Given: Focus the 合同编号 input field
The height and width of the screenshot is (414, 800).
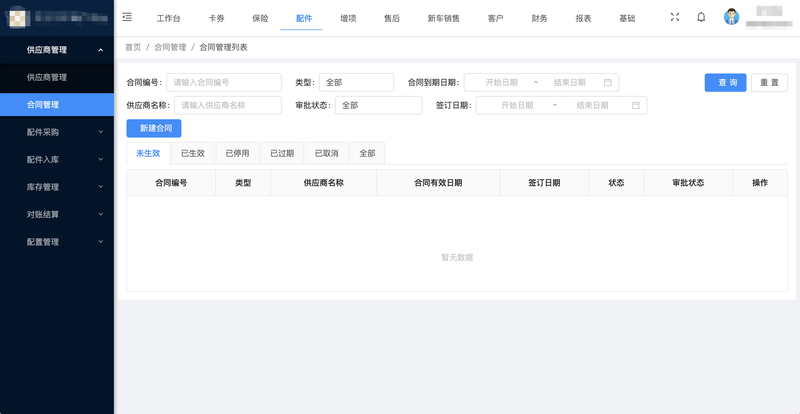Looking at the screenshot, I should 223,83.
